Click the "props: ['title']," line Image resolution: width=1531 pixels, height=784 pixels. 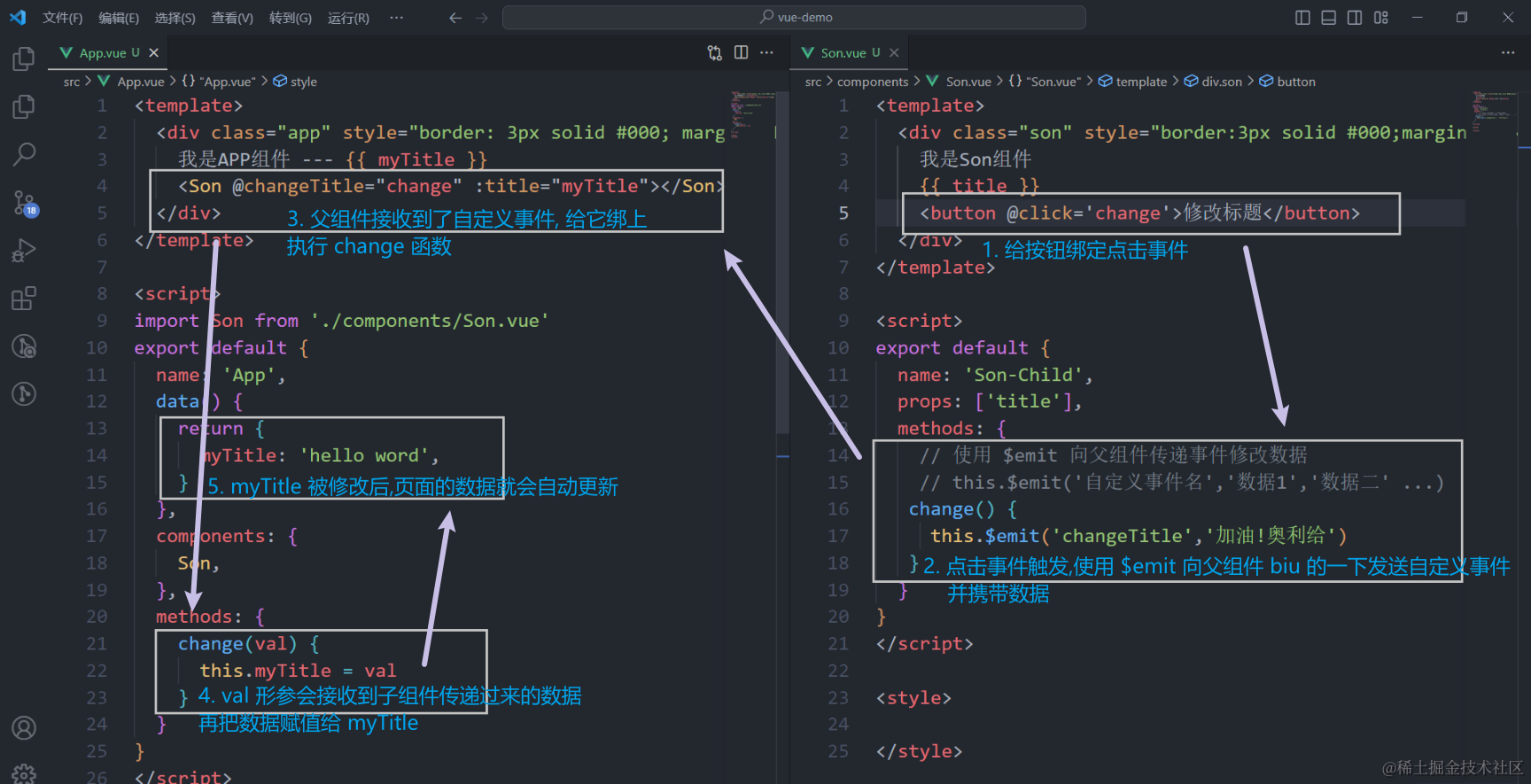[x=990, y=401]
